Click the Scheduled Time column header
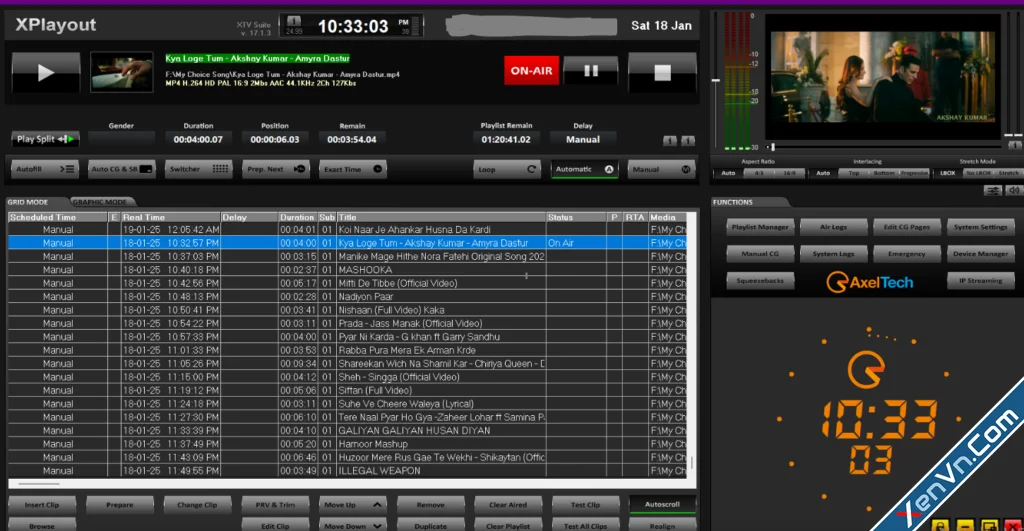This screenshot has height=531, width=1024. (57, 217)
